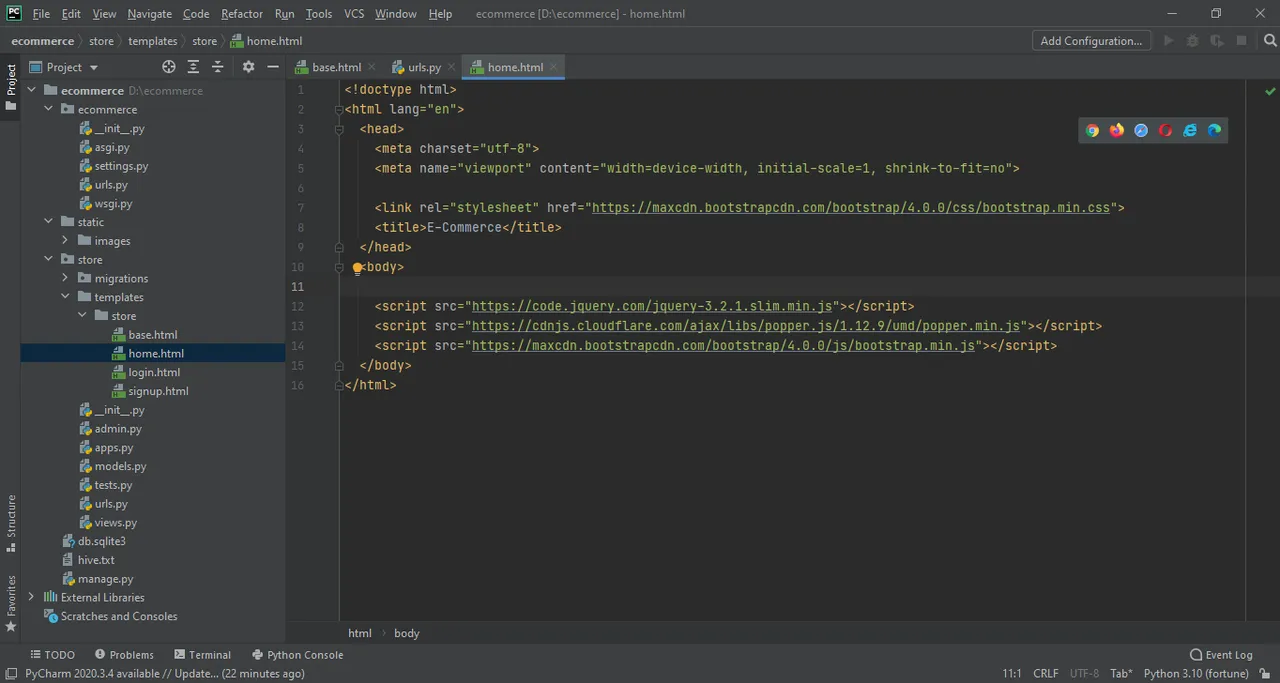
Task: Open the File menu
Action: (41, 14)
